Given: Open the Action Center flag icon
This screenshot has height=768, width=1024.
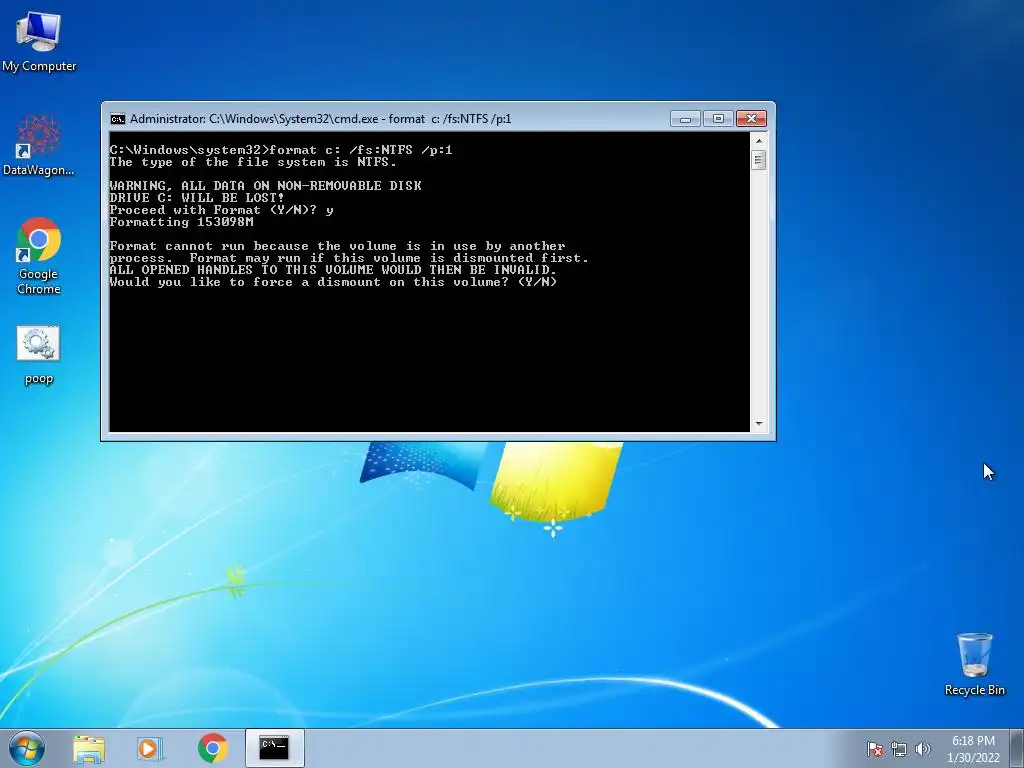Looking at the screenshot, I should pos(875,749).
